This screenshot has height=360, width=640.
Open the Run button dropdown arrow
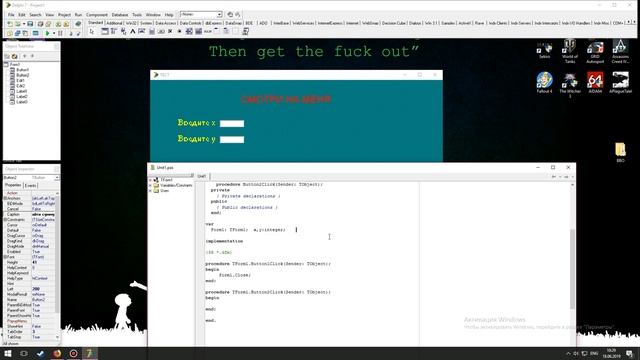coord(53,33)
